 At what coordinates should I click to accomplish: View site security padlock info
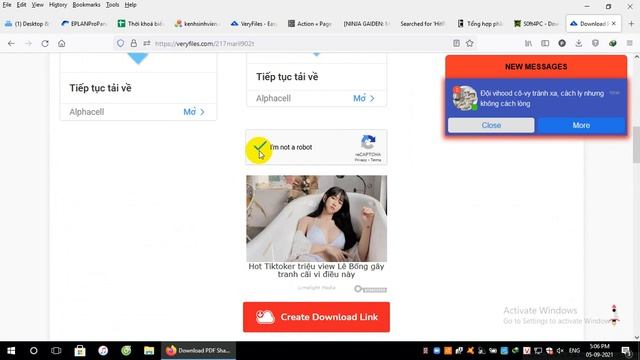pyautogui.click(x=133, y=43)
